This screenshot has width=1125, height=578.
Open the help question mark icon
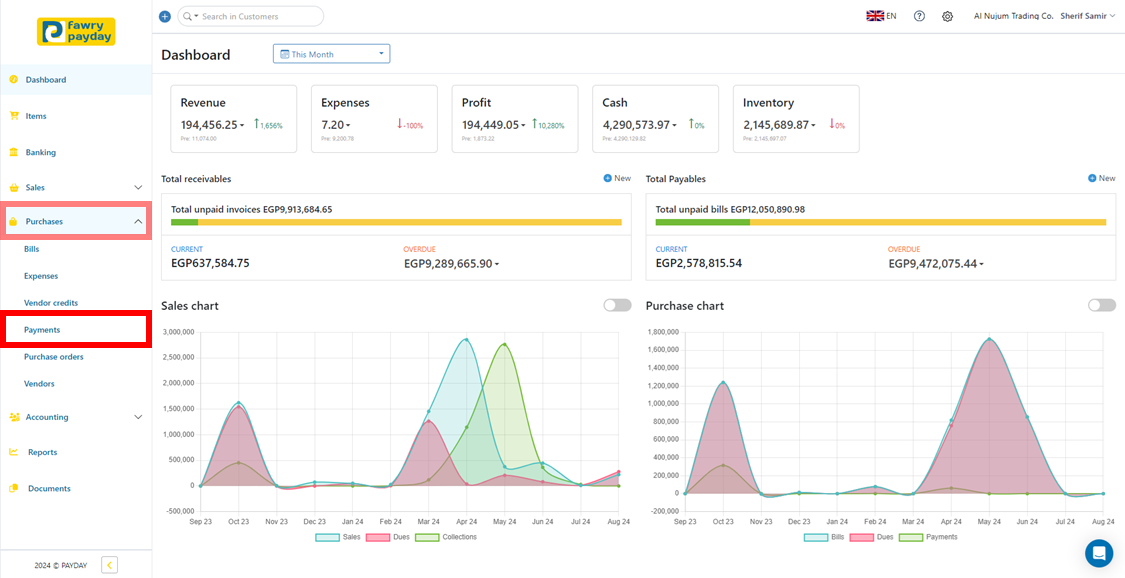(919, 17)
